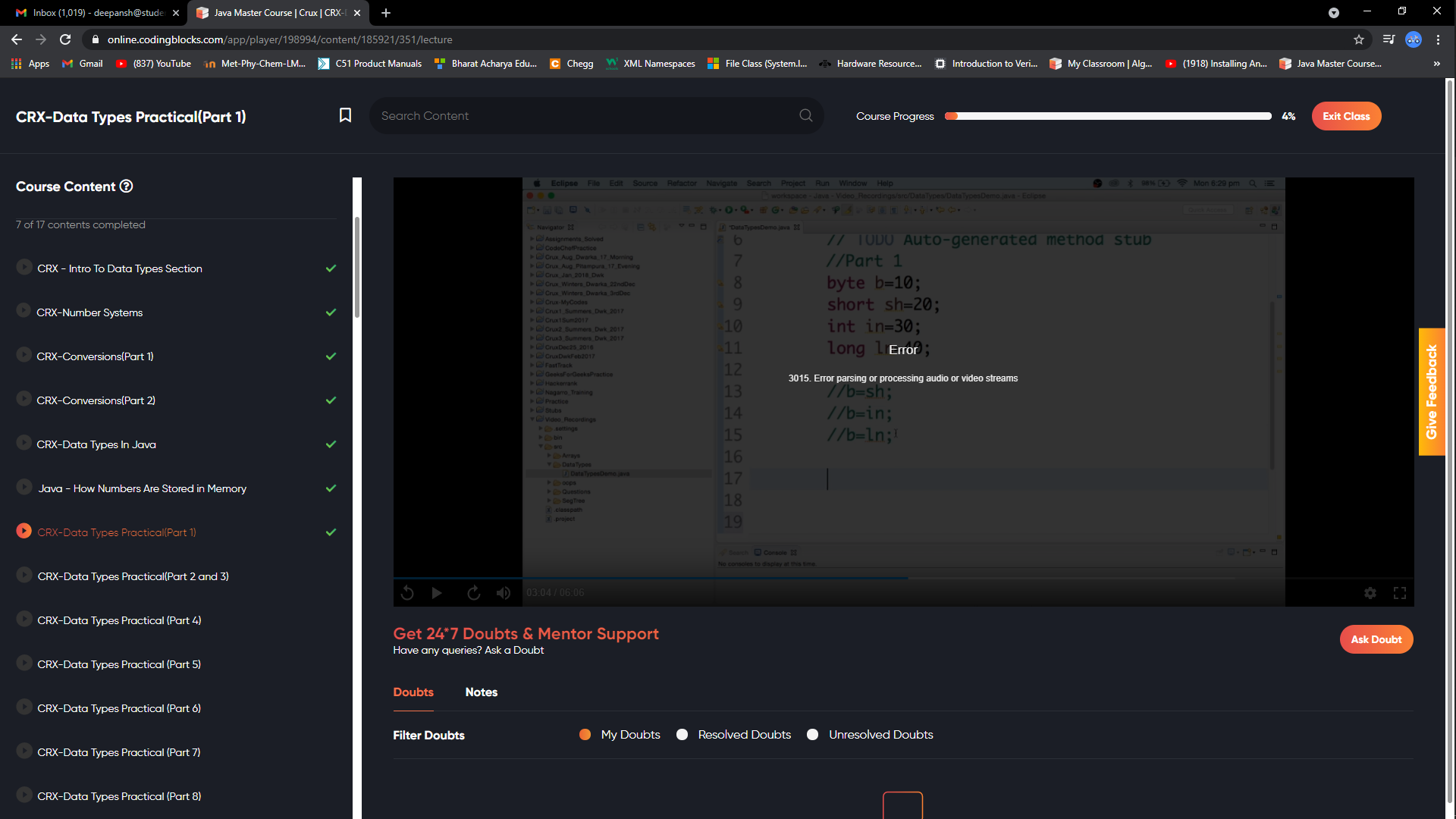Click the Exit Class button

pos(1346,116)
